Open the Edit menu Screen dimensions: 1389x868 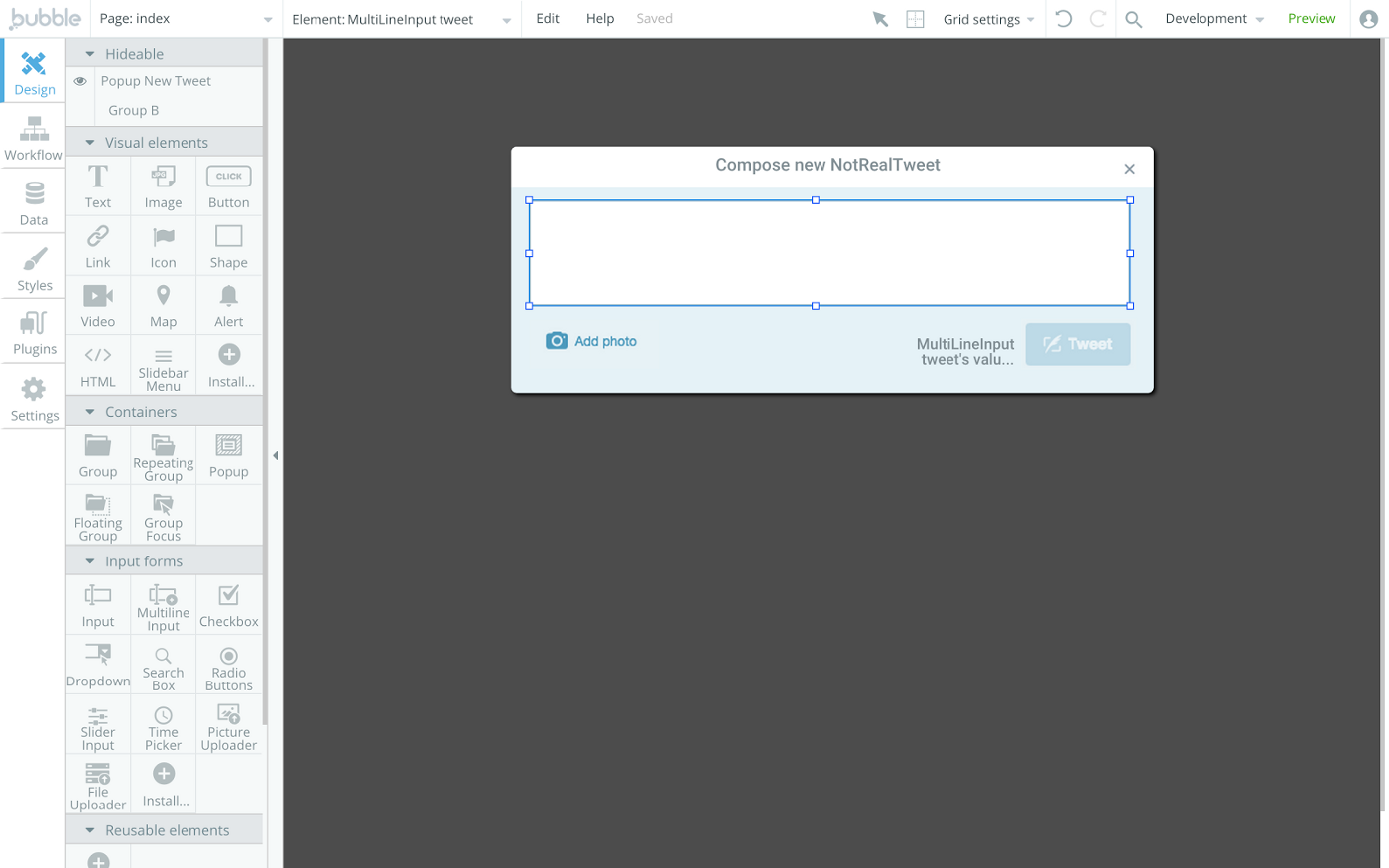click(x=547, y=18)
